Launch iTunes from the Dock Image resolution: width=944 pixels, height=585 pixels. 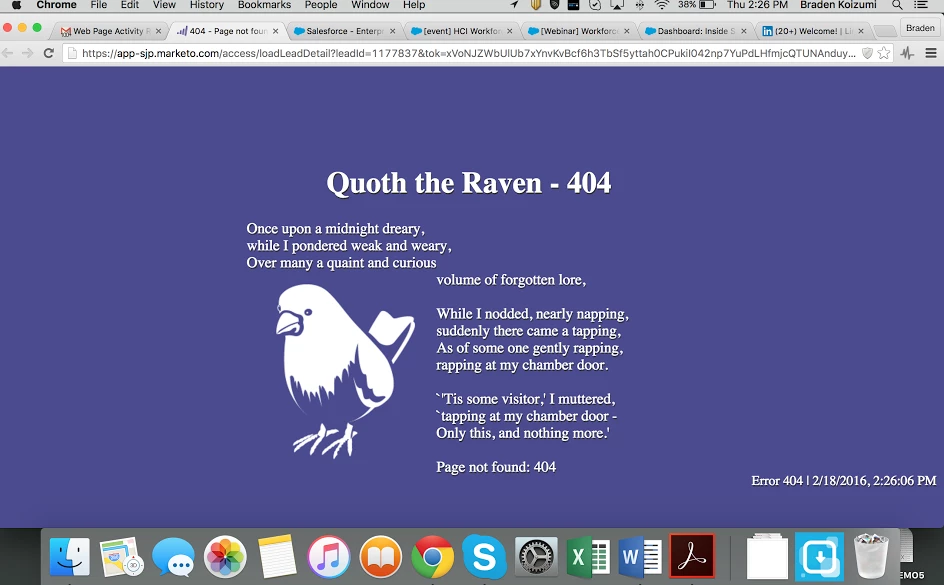click(x=329, y=557)
